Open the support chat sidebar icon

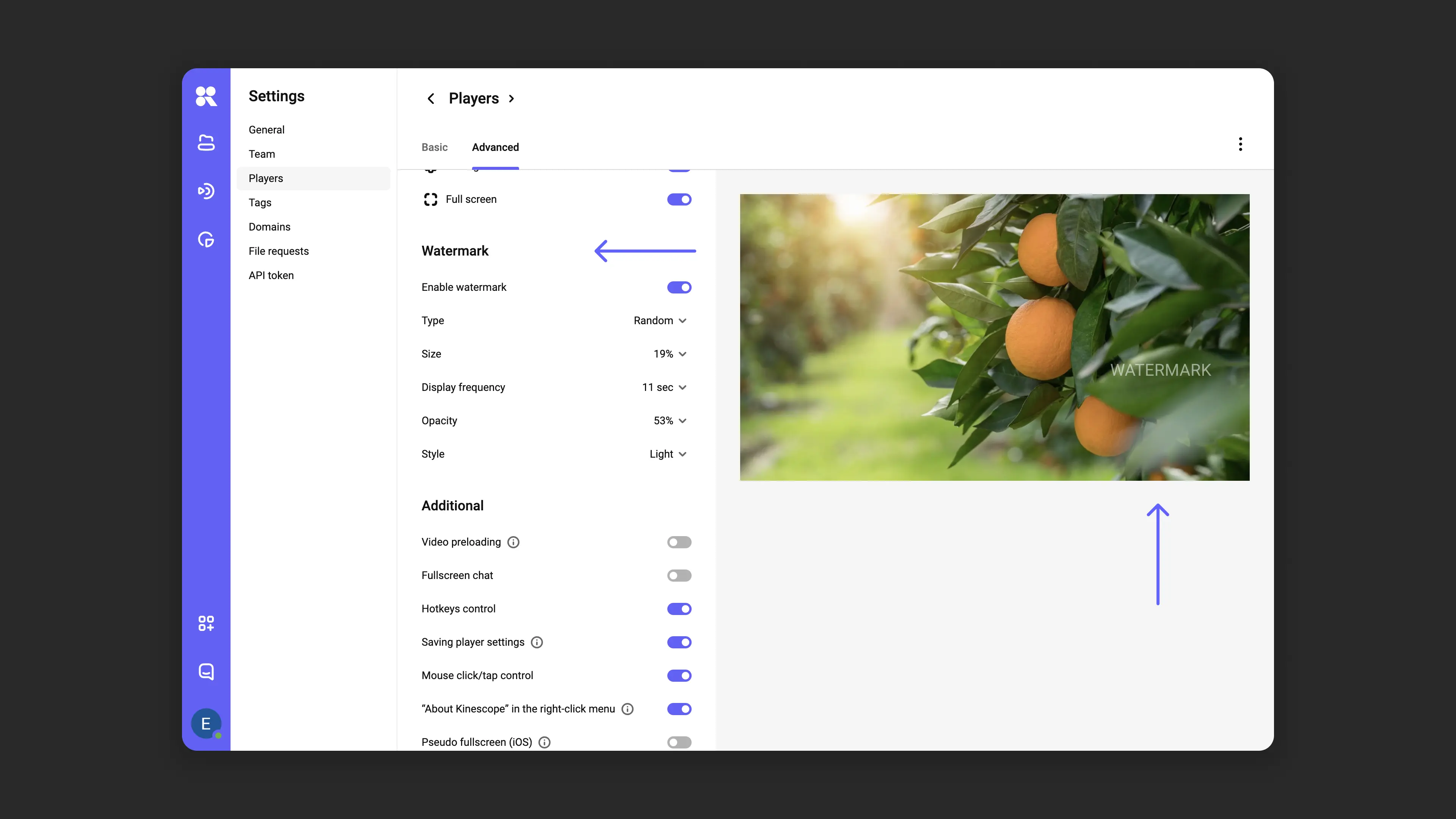tap(206, 672)
